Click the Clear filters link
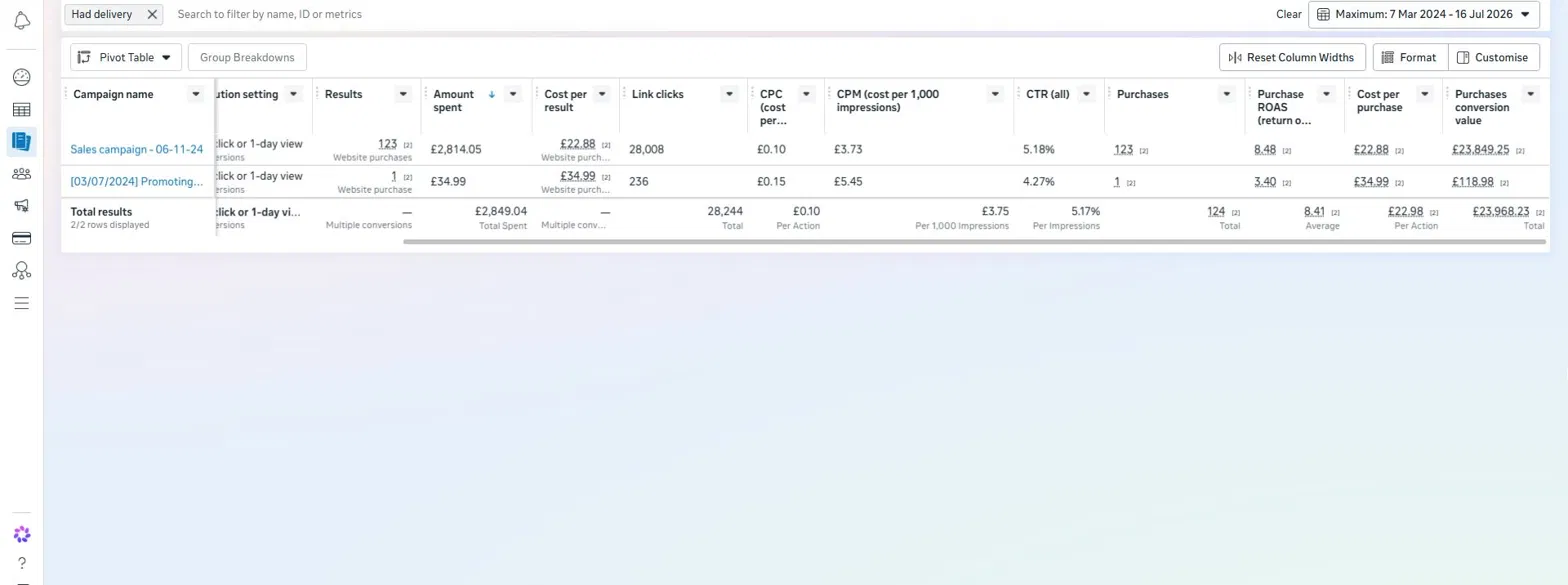Screen dimensions: 1568x585 1289,14
